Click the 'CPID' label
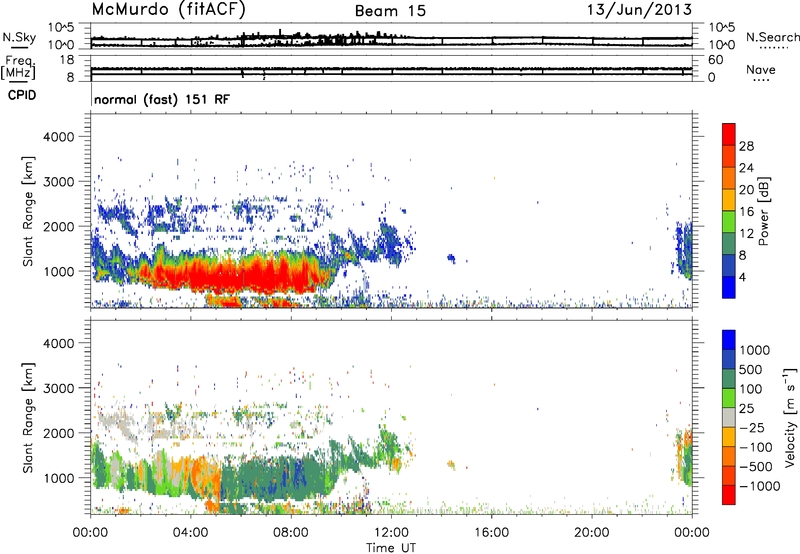800x554 pixels. pos(22,95)
